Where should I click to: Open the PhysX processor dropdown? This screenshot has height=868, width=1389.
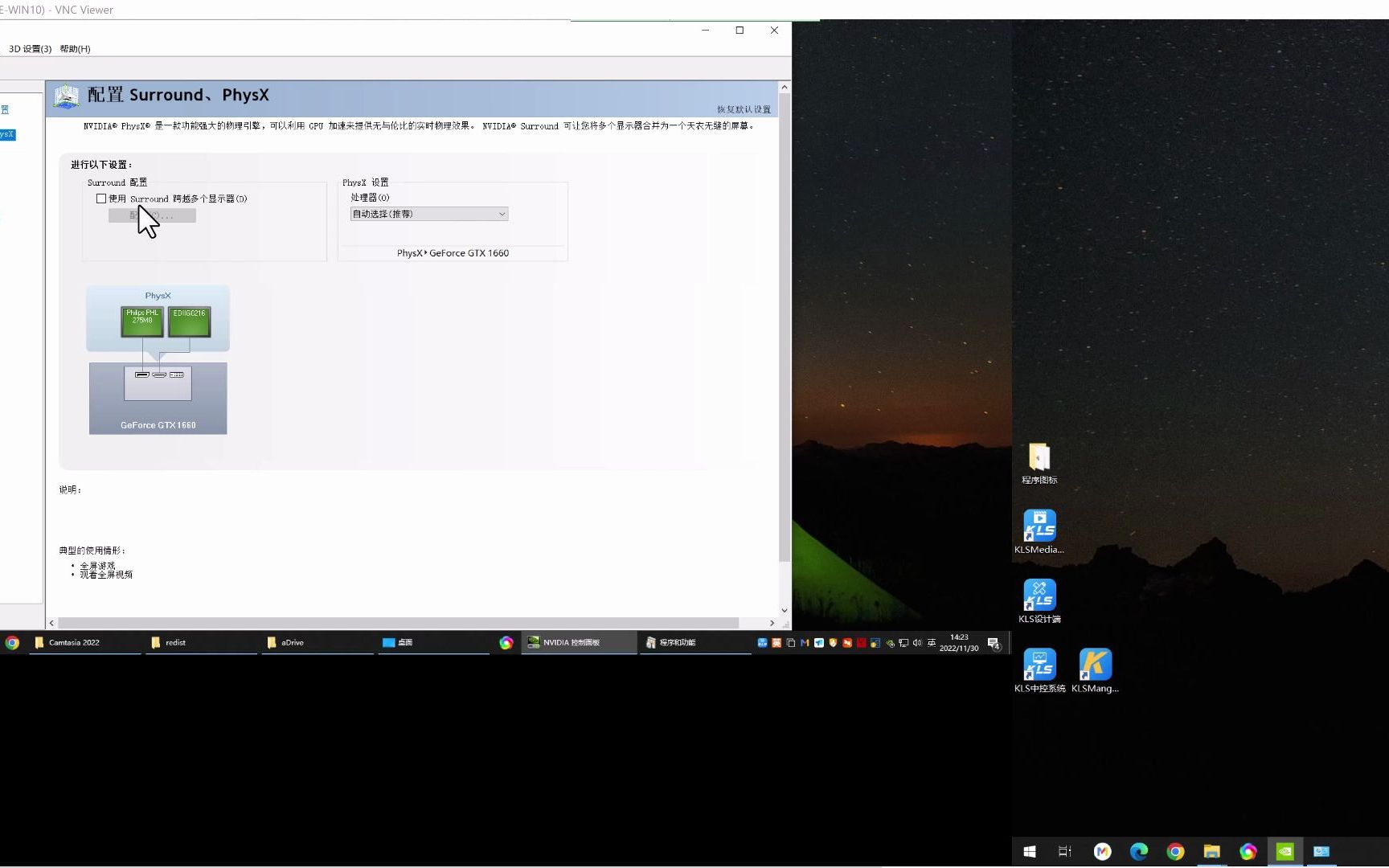[429, 214]
